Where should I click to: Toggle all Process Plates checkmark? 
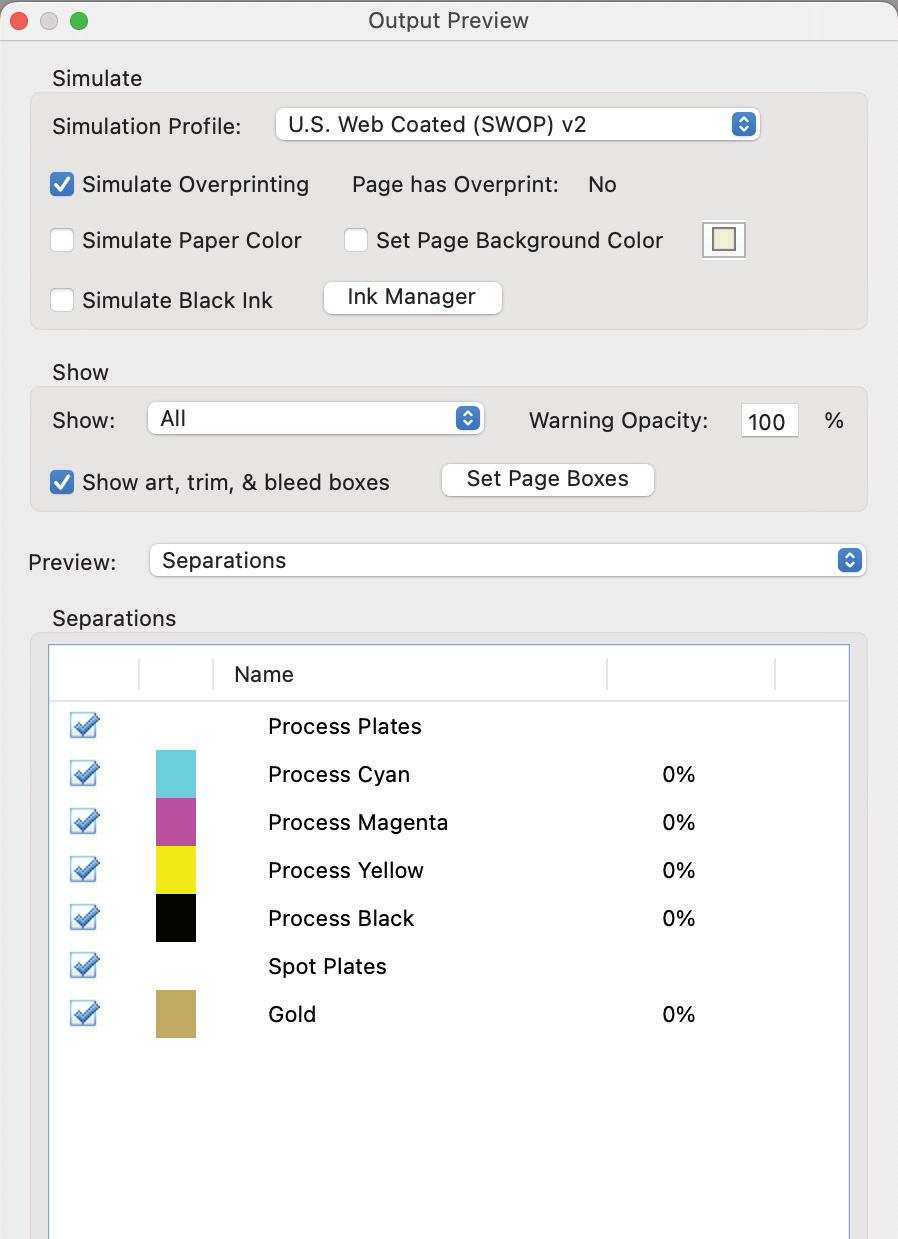point(85,725)
